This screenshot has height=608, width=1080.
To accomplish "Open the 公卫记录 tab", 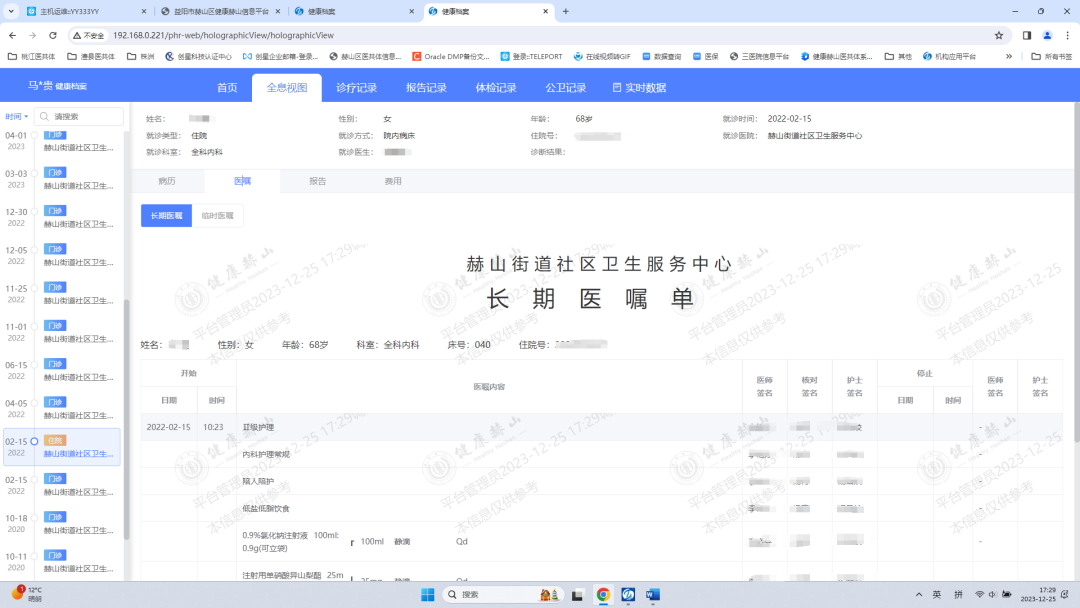I will (x=565, y=87).
